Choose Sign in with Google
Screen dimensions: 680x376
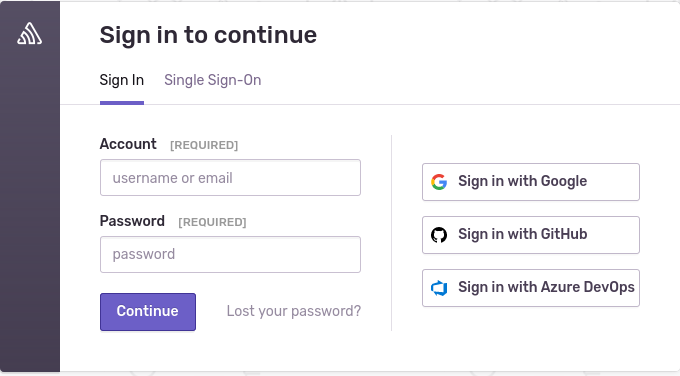pos(531,182)
